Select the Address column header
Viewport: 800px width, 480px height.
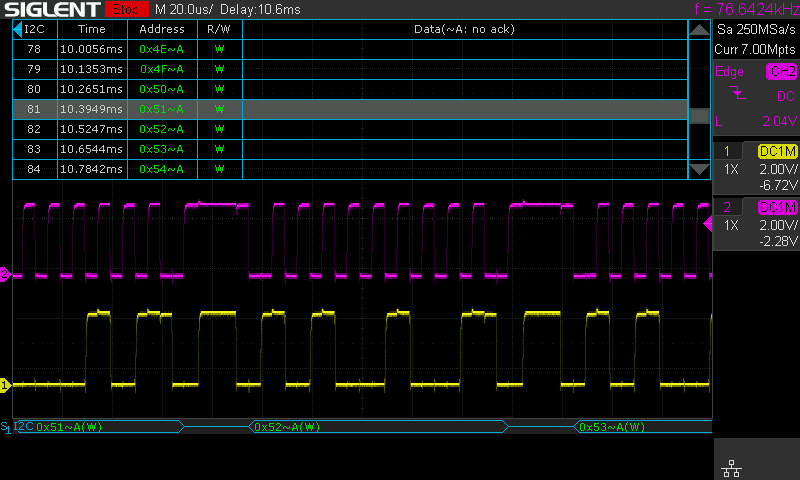pos(162,29)
